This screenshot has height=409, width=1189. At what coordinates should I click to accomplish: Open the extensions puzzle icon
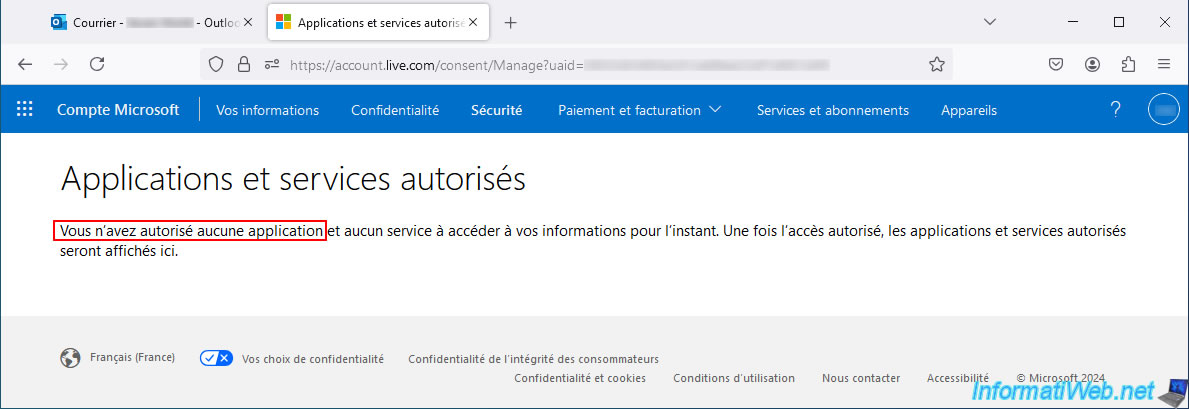pyautogui.click(x=1128, y=64)
